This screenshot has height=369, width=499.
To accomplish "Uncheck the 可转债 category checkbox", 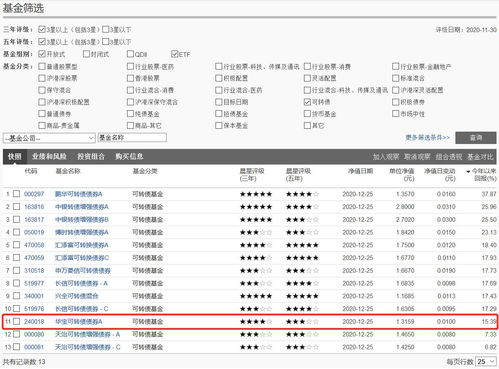I will pos(307,102).
